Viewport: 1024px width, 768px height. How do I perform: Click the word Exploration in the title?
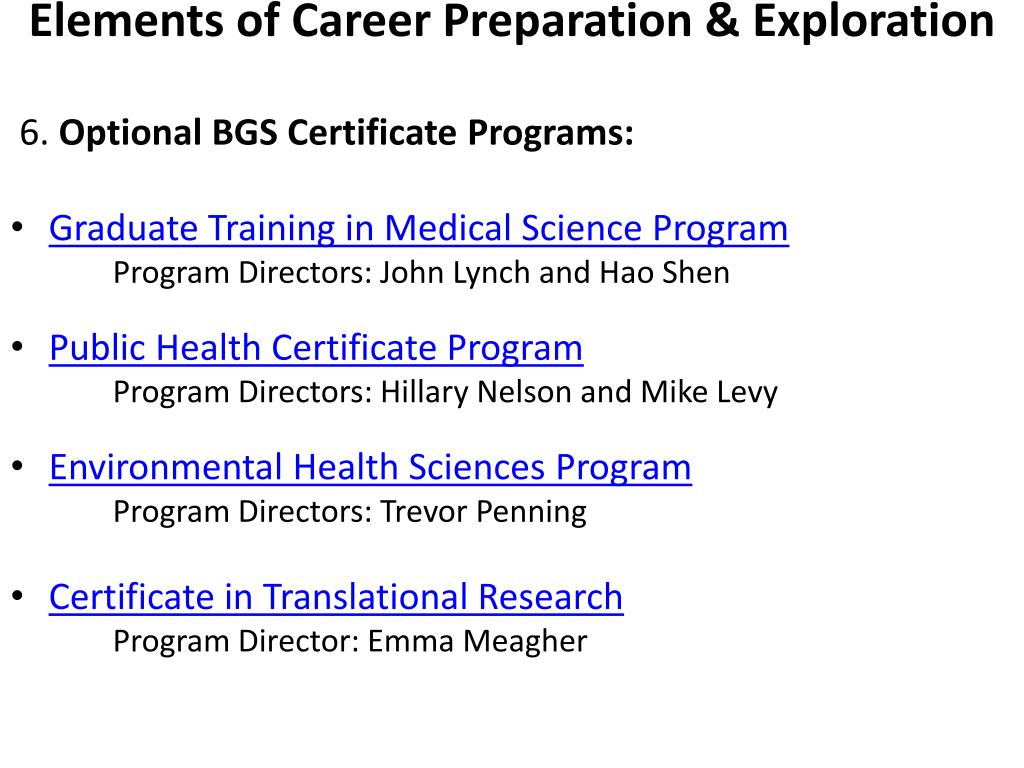pos(873,21)
